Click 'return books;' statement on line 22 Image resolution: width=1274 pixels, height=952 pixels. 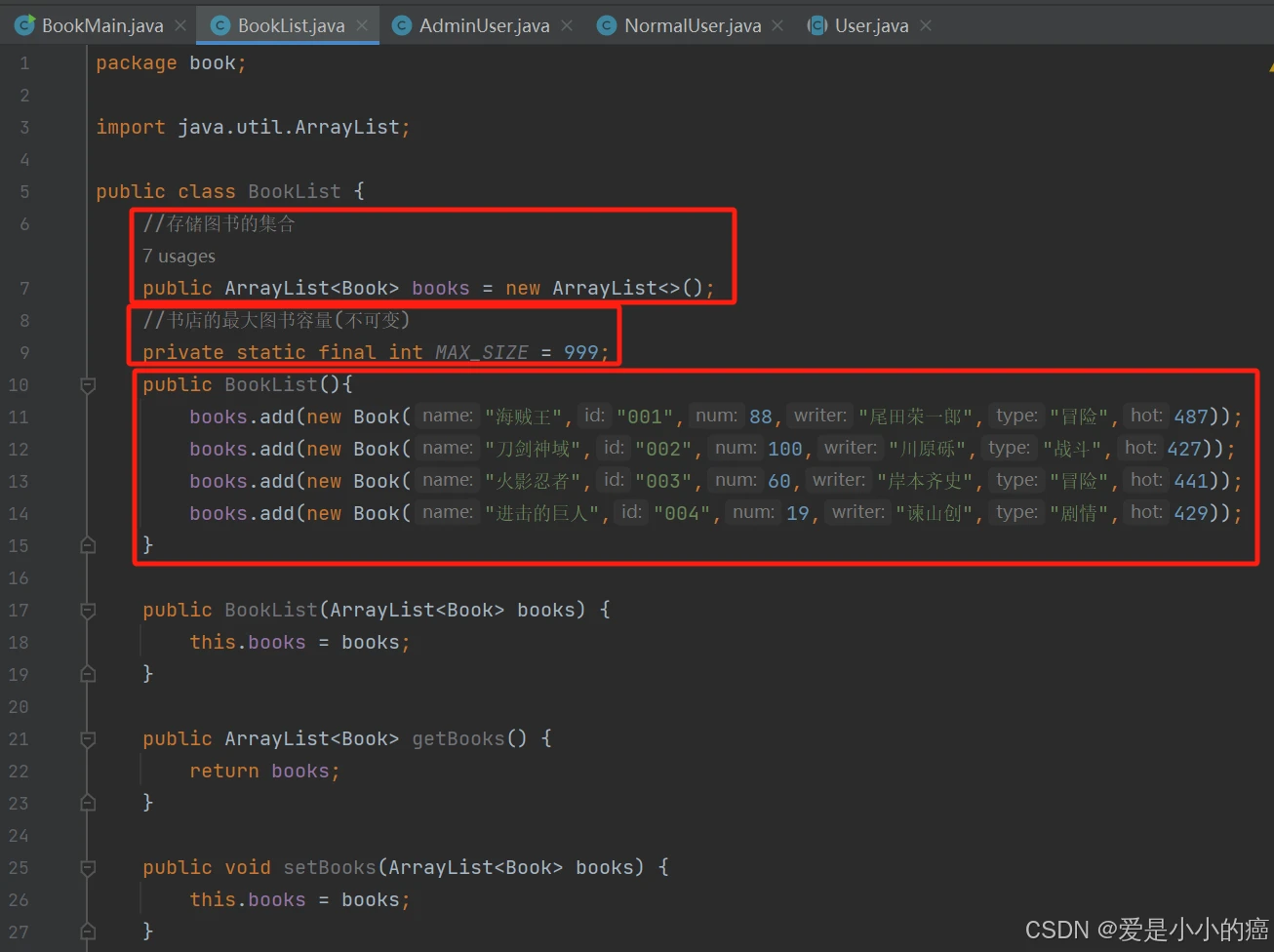click(x=264, y=772)
